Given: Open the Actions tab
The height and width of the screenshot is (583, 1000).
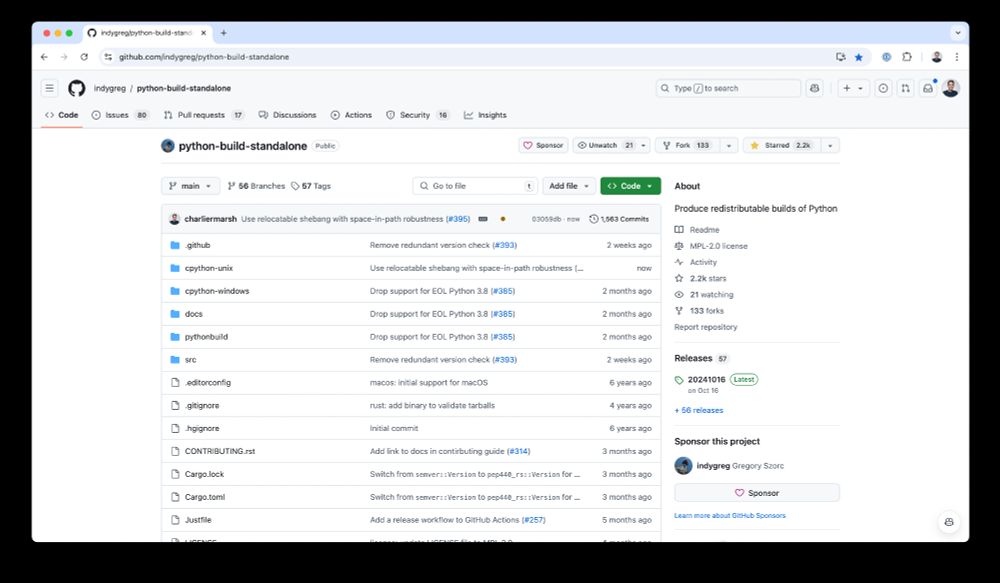Looking at the screenshot, I should [x=351, y=115].
